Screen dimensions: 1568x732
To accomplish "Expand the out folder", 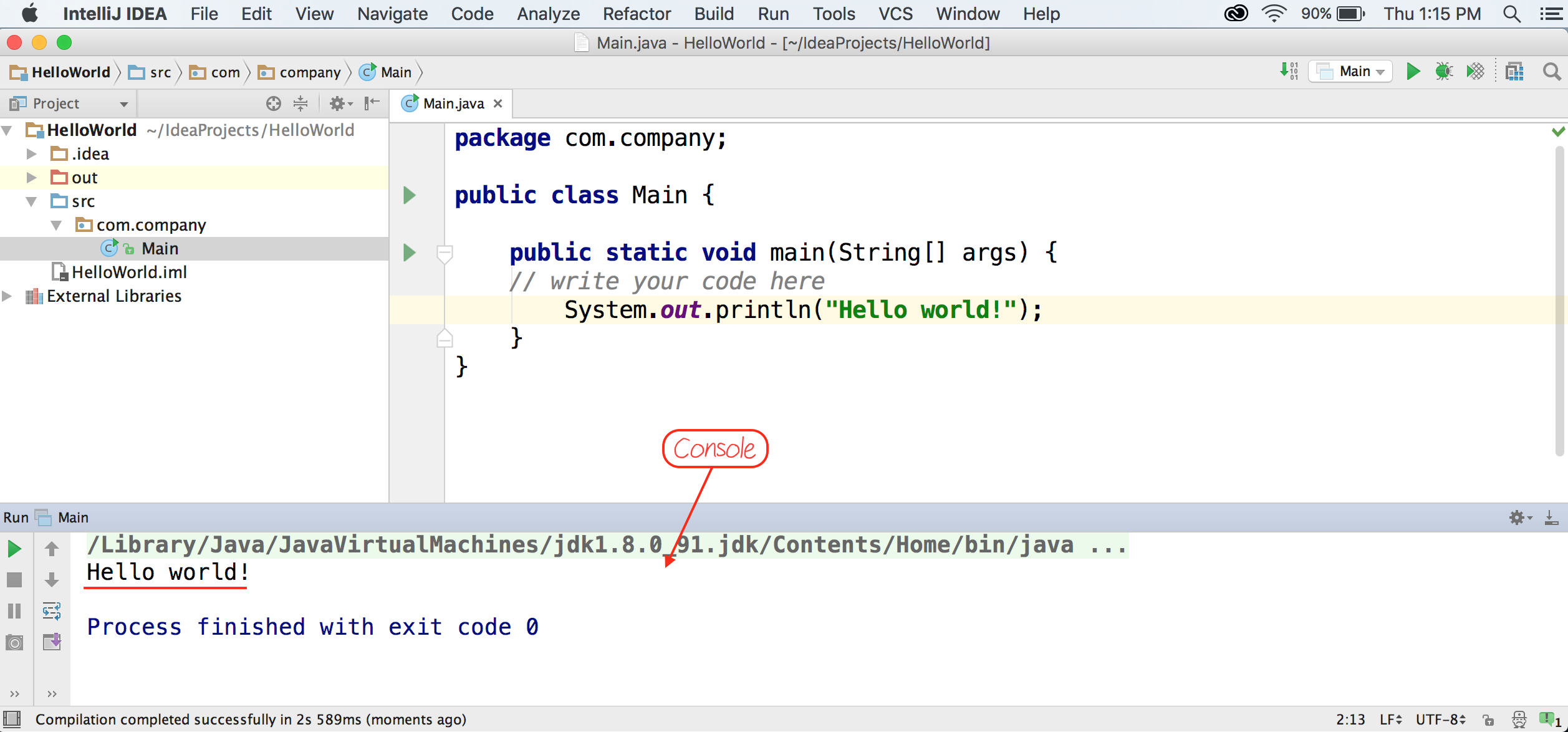I will (31, 178).
